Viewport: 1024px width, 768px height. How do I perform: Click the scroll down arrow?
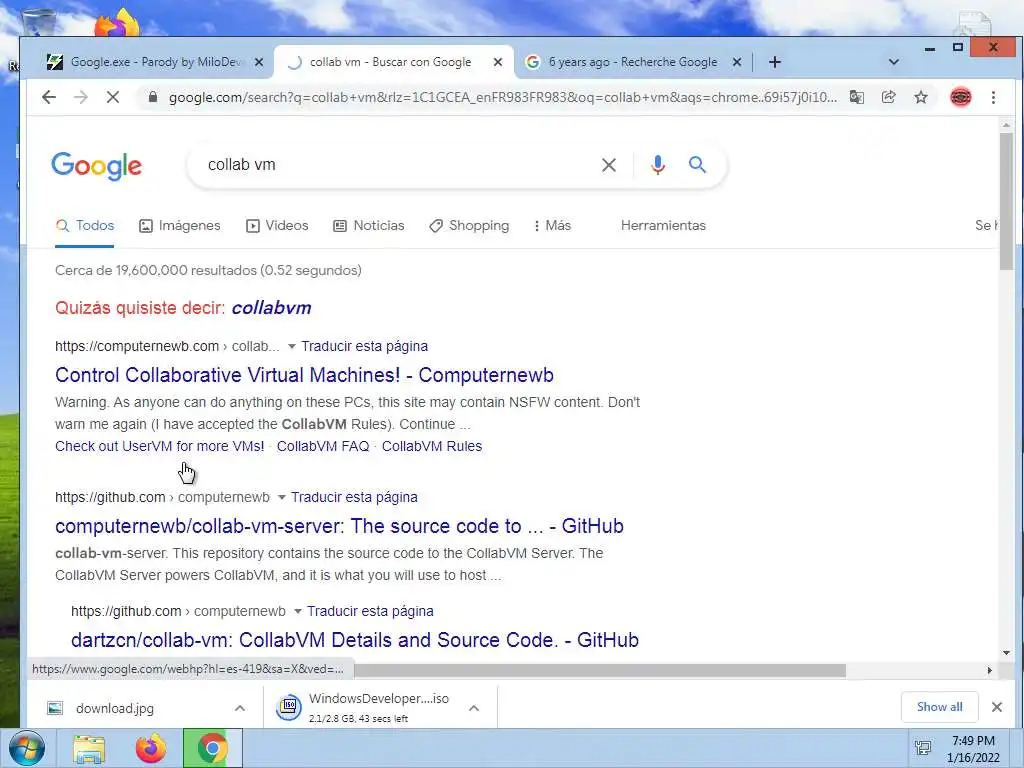1006,652
